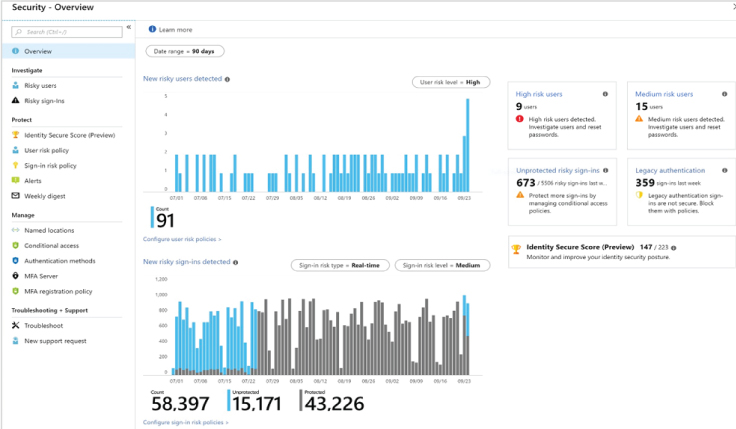736x429 pixels.
Task: Click the Risky users icon in sidebar
Action: point(16,86)
